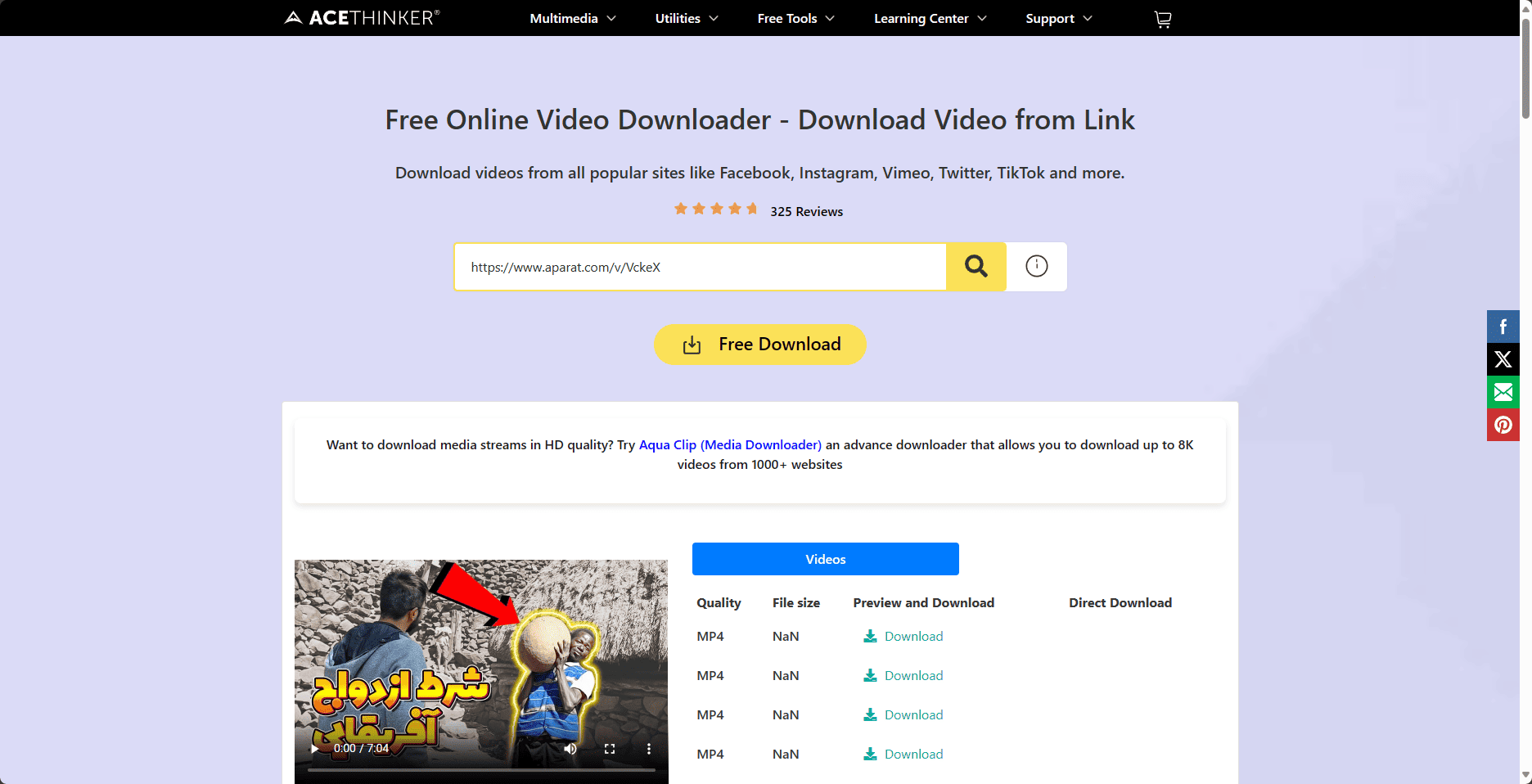Share the page on Facebook
1532x784 pixels.
coord(1503,326)
